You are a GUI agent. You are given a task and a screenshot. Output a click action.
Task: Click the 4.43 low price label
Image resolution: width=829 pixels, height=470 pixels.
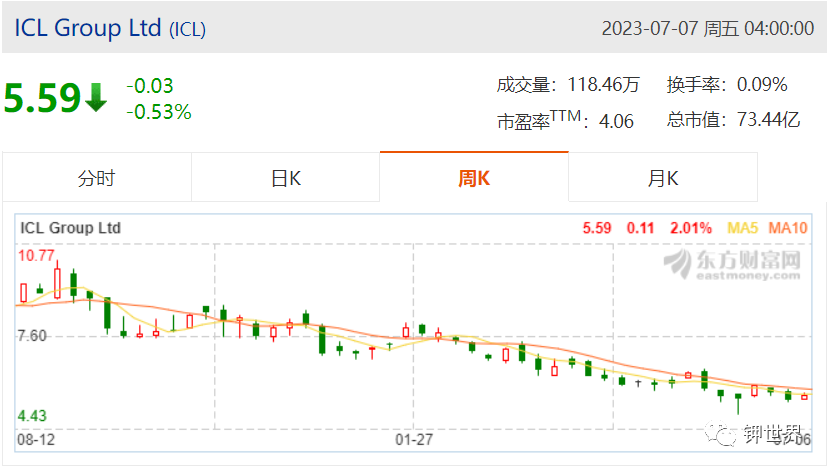tap(32, 416)
